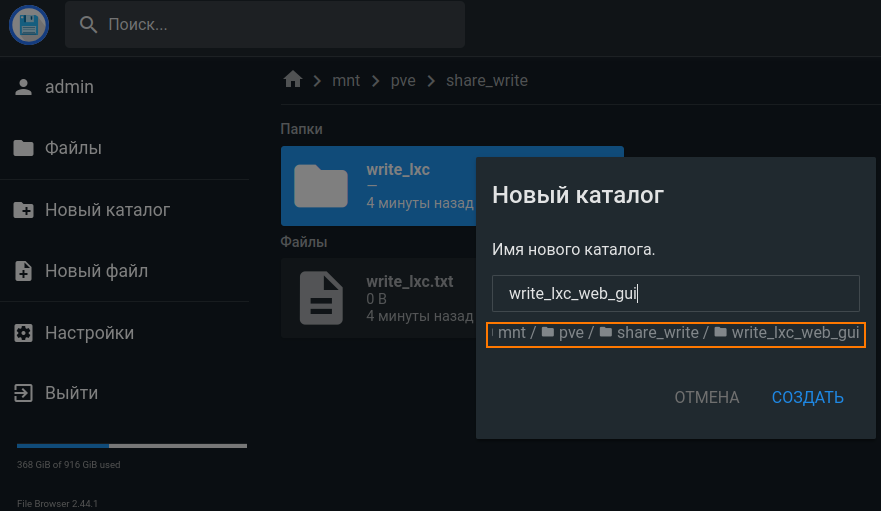Click the write_lxc folder icon
This screenshot has height=511, width=881.
[321, 185]
